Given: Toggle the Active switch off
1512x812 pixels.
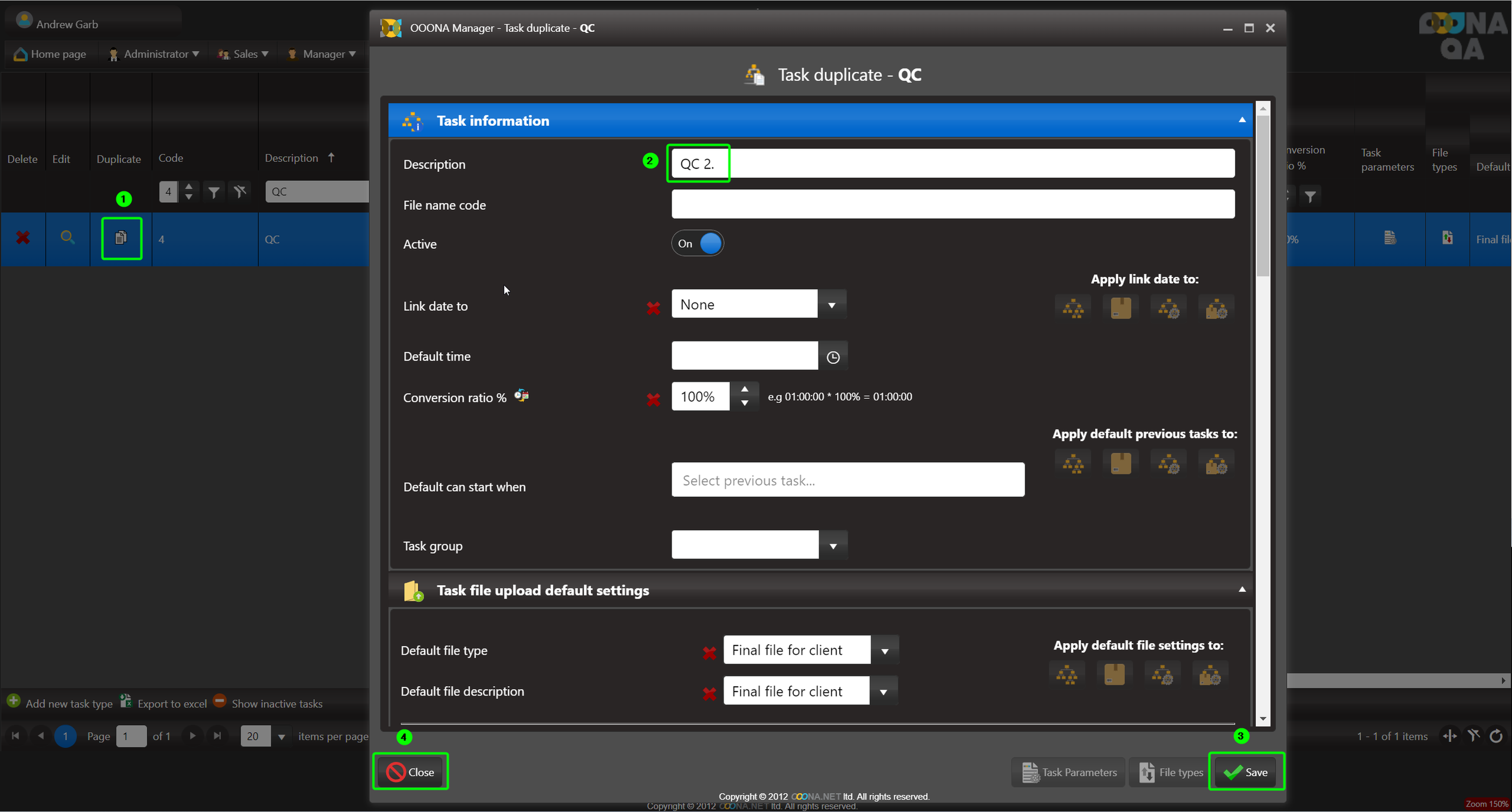Looking at the screenshot, I should coord(698,243).
